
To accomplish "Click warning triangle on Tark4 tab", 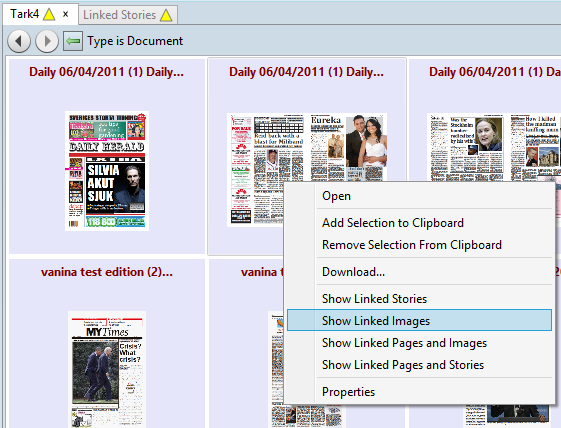I will point(49,14).
